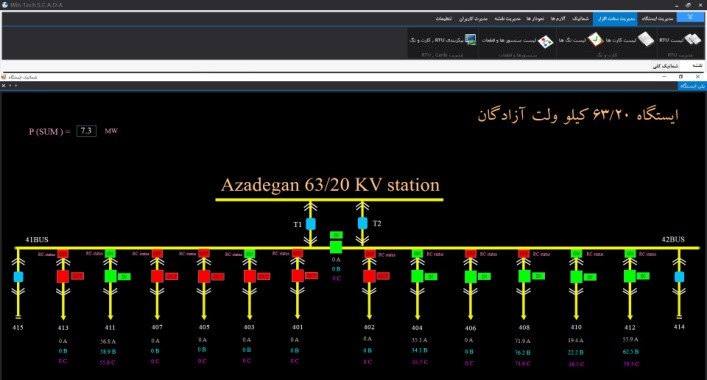Screen dimensions: 707x380
Task: Open the sensors and parts list icon
Action: pos(545,41)
